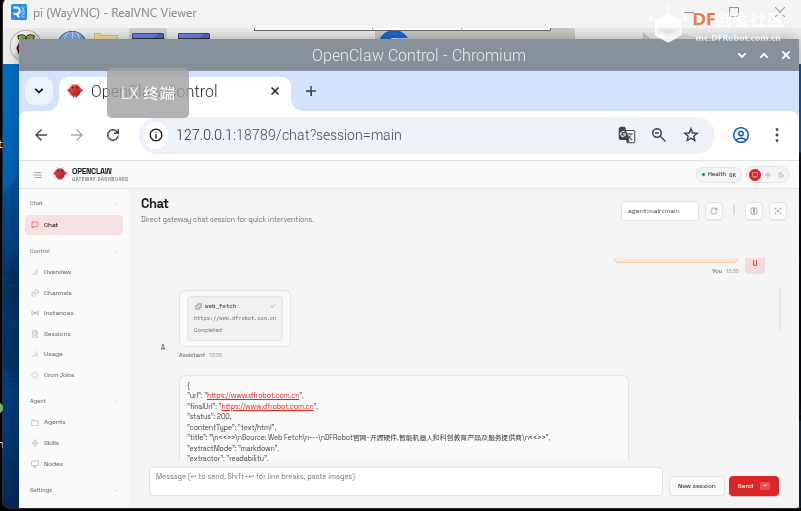Open the Chat page in the sidebar
Viewport: 801px width, 511px height.
tap(74, 225)
